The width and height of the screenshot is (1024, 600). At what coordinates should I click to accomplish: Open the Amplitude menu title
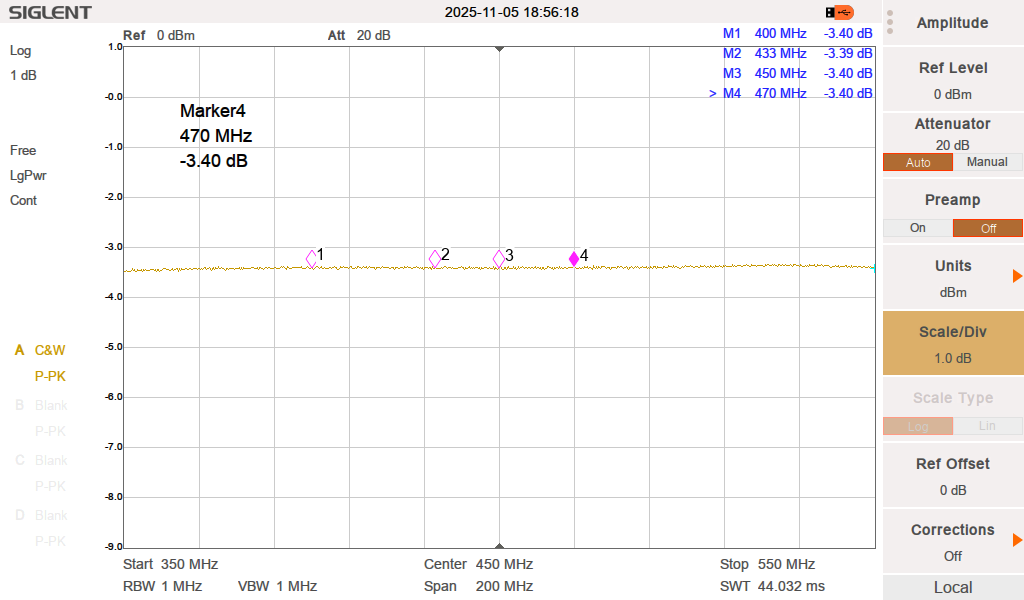[952, 23]
